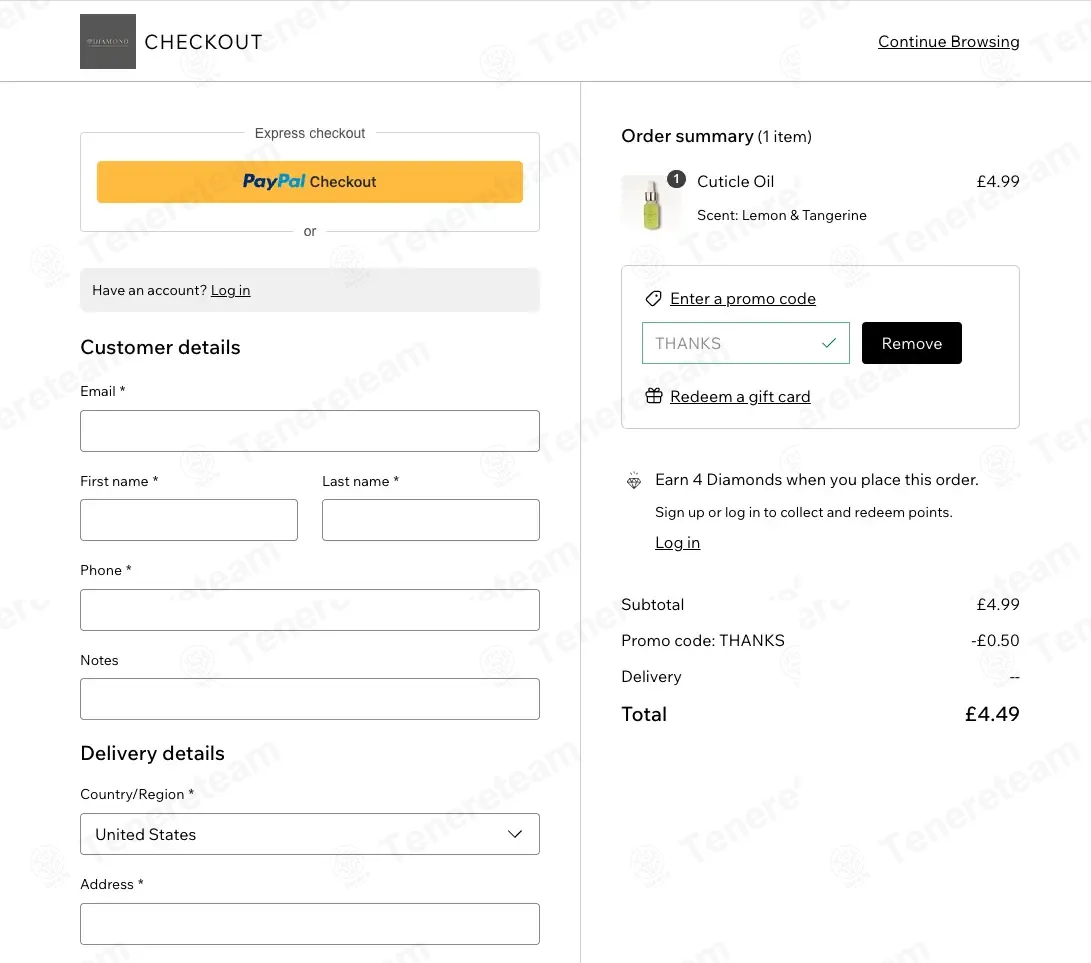Screen dimensions: 1091x963
Task: Remove the applied THANKS promo code
Action: [911, 343]
